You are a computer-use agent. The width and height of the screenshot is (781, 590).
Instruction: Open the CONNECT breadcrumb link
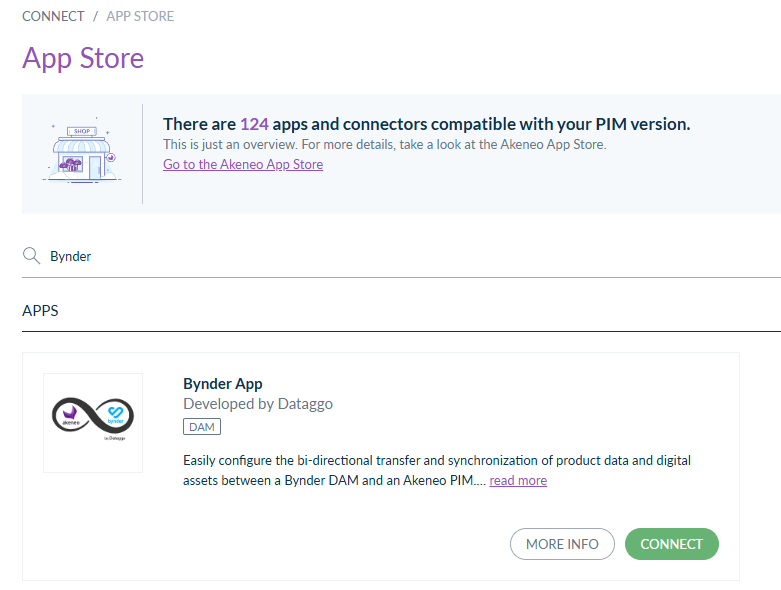click(53, 16)
